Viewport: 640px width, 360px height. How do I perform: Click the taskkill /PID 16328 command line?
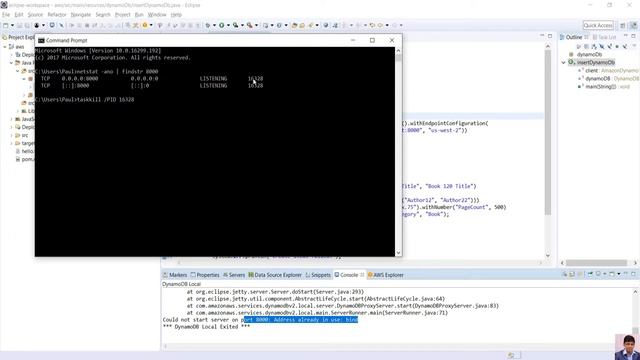[84, 100]
